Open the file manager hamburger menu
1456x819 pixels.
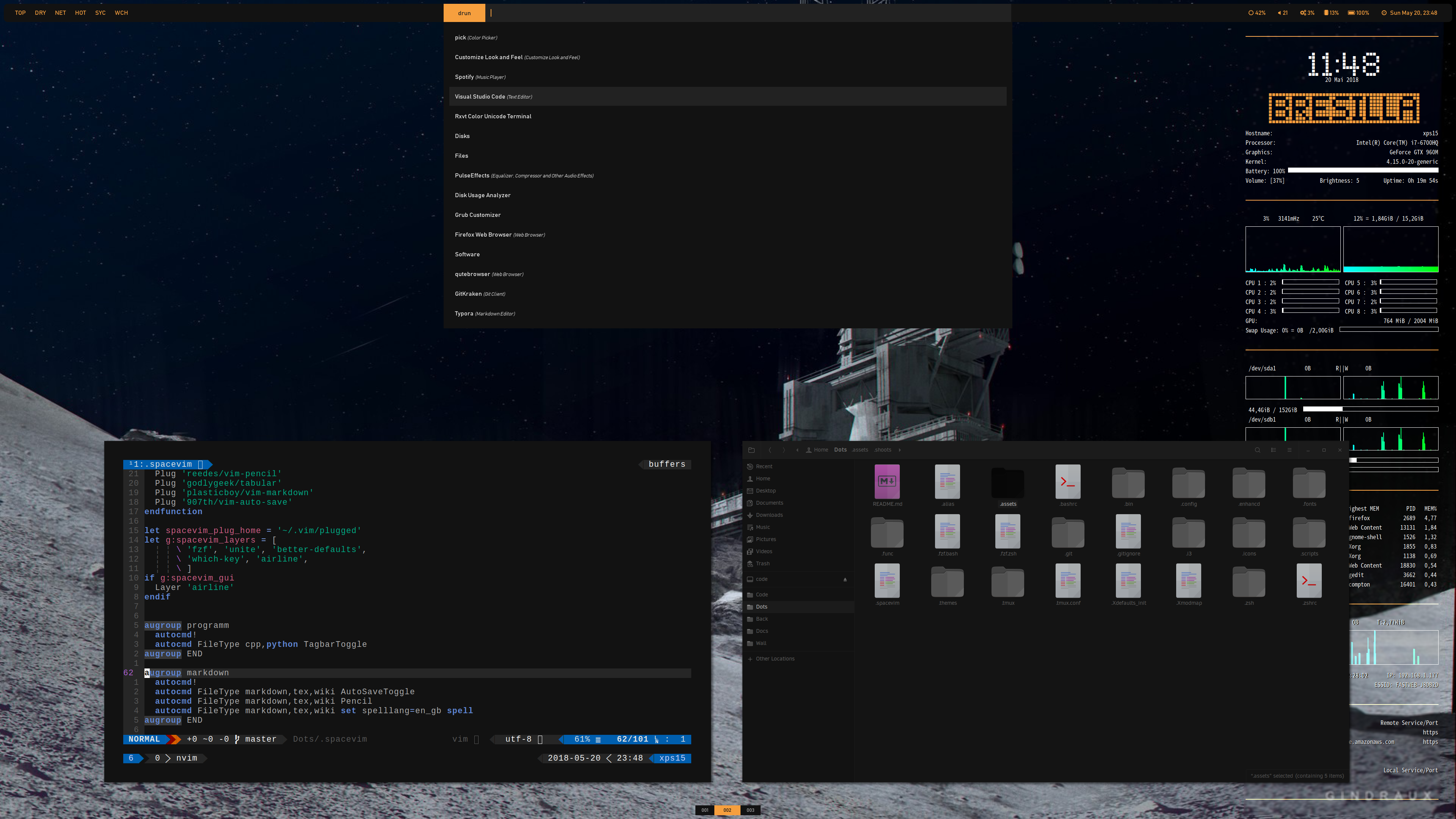(1289, 450)
